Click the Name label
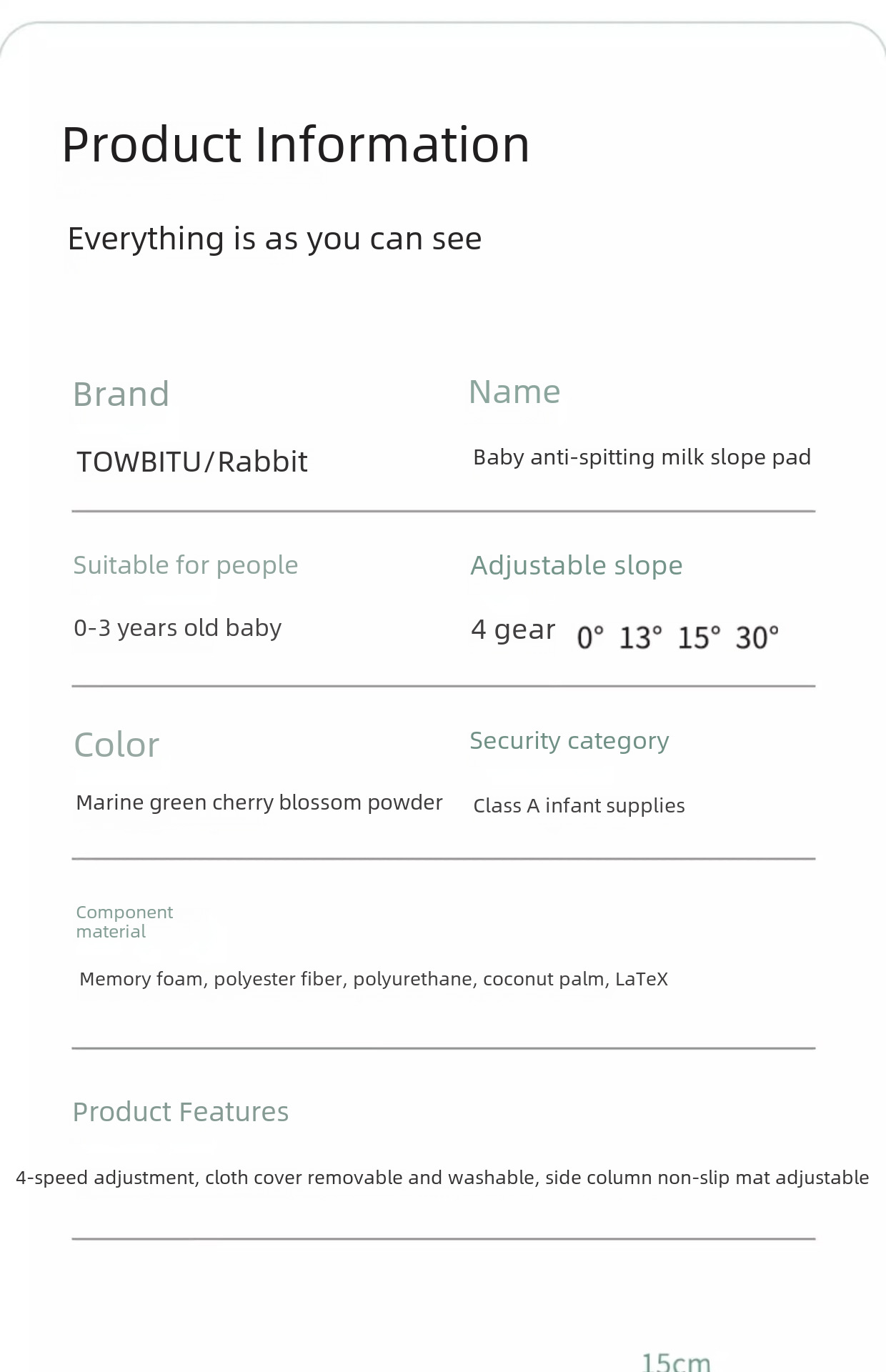The width and height of the screenshot is (886, 1372). [x=514, y=392]
